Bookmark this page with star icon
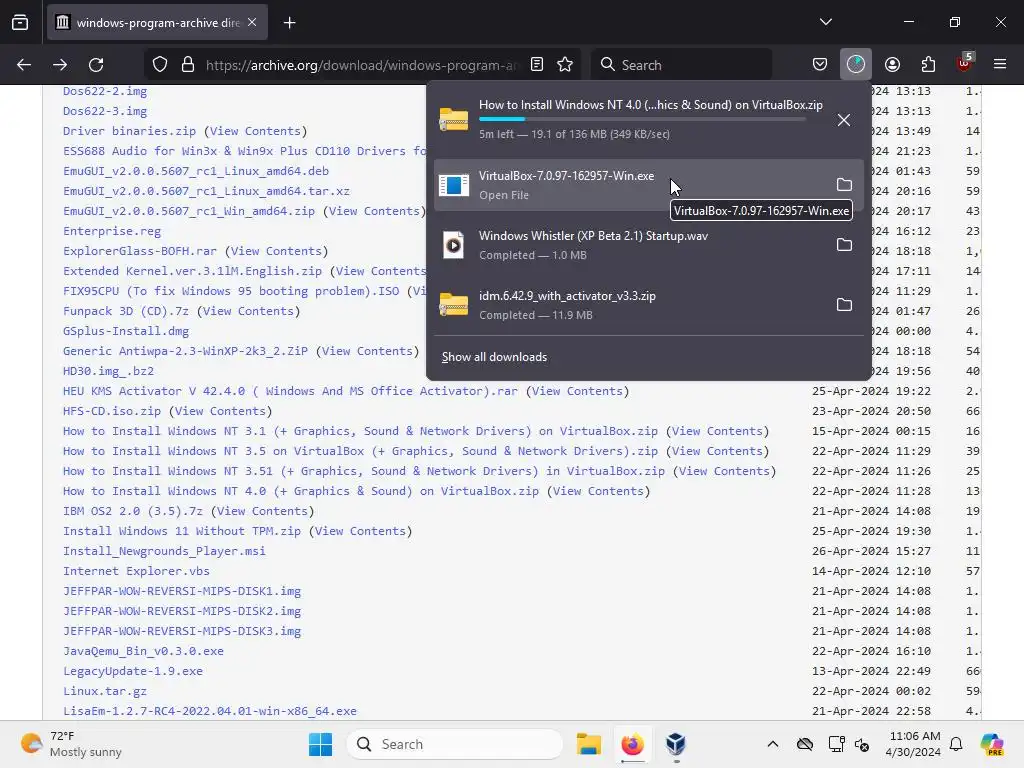This screenshot has height=768, width=1024. click(x=565, y=65)
